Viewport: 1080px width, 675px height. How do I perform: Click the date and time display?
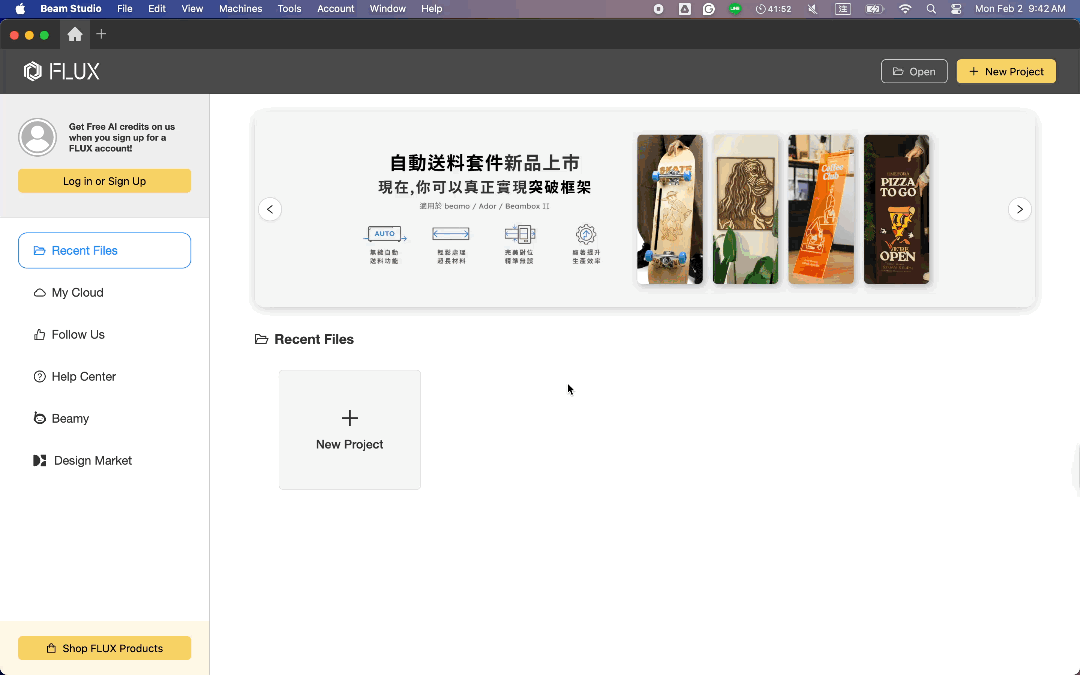1020,9
